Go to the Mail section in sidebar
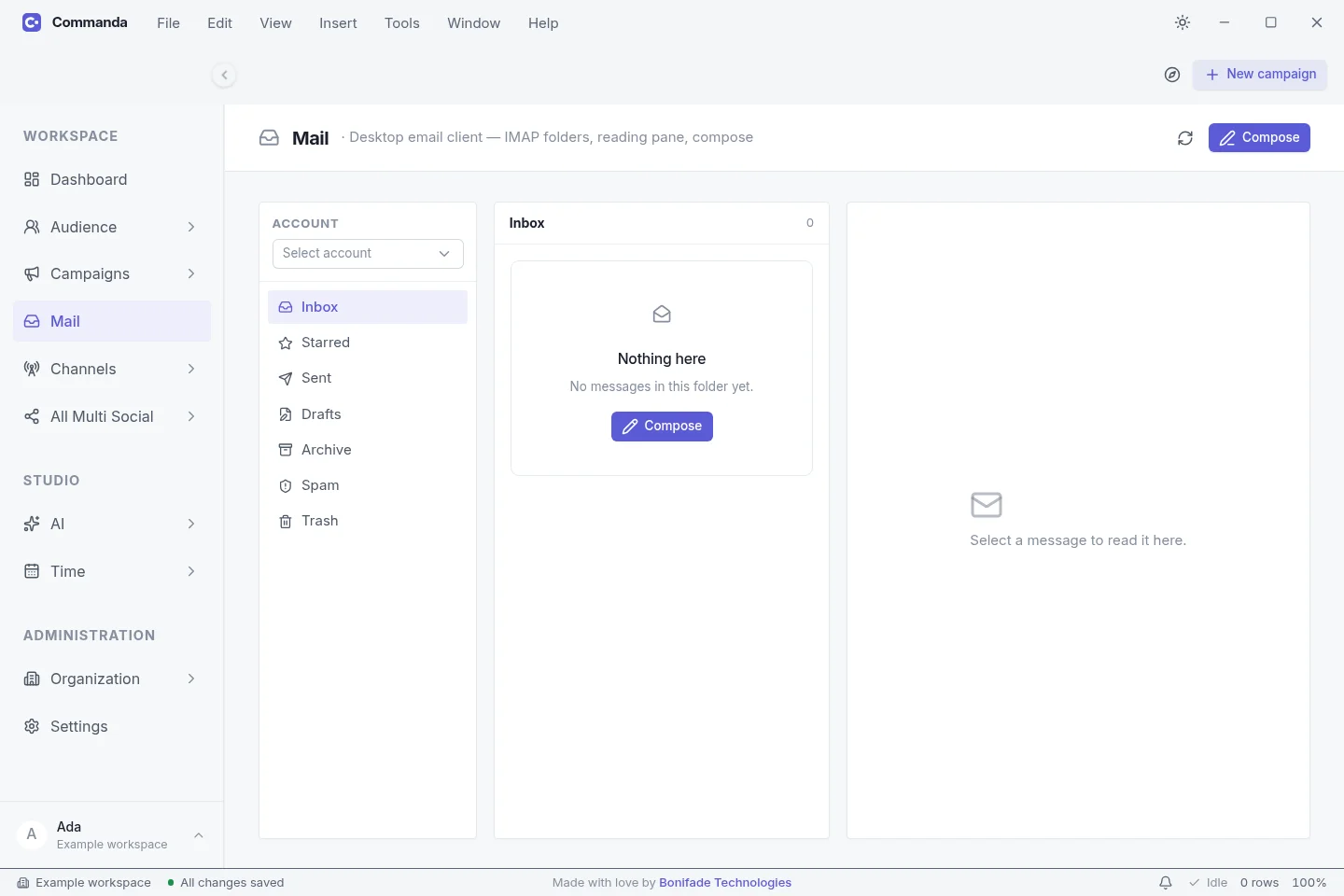1344x896 pixels. (x=112, y=321)
